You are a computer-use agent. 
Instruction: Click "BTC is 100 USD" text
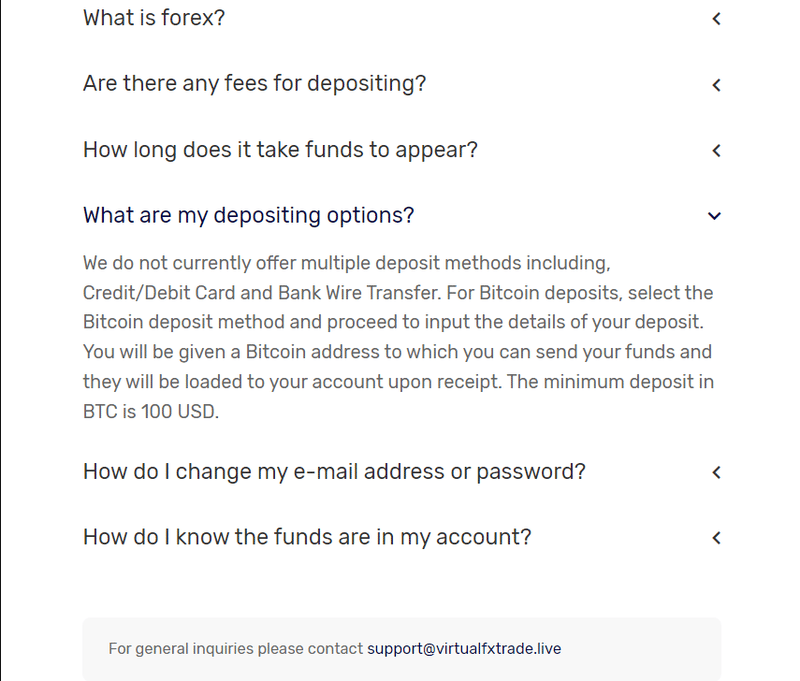(149, 412)
